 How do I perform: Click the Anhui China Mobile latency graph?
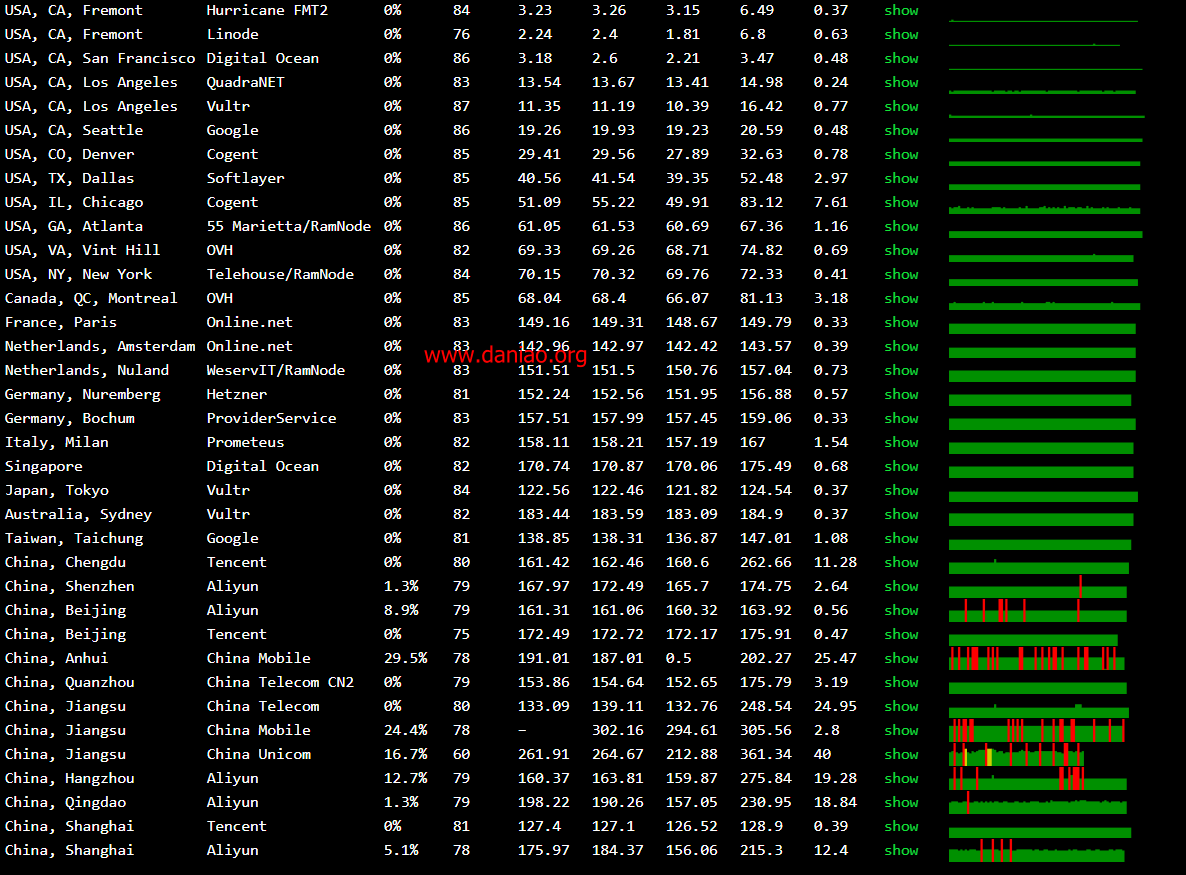(x=1037, y=659)
